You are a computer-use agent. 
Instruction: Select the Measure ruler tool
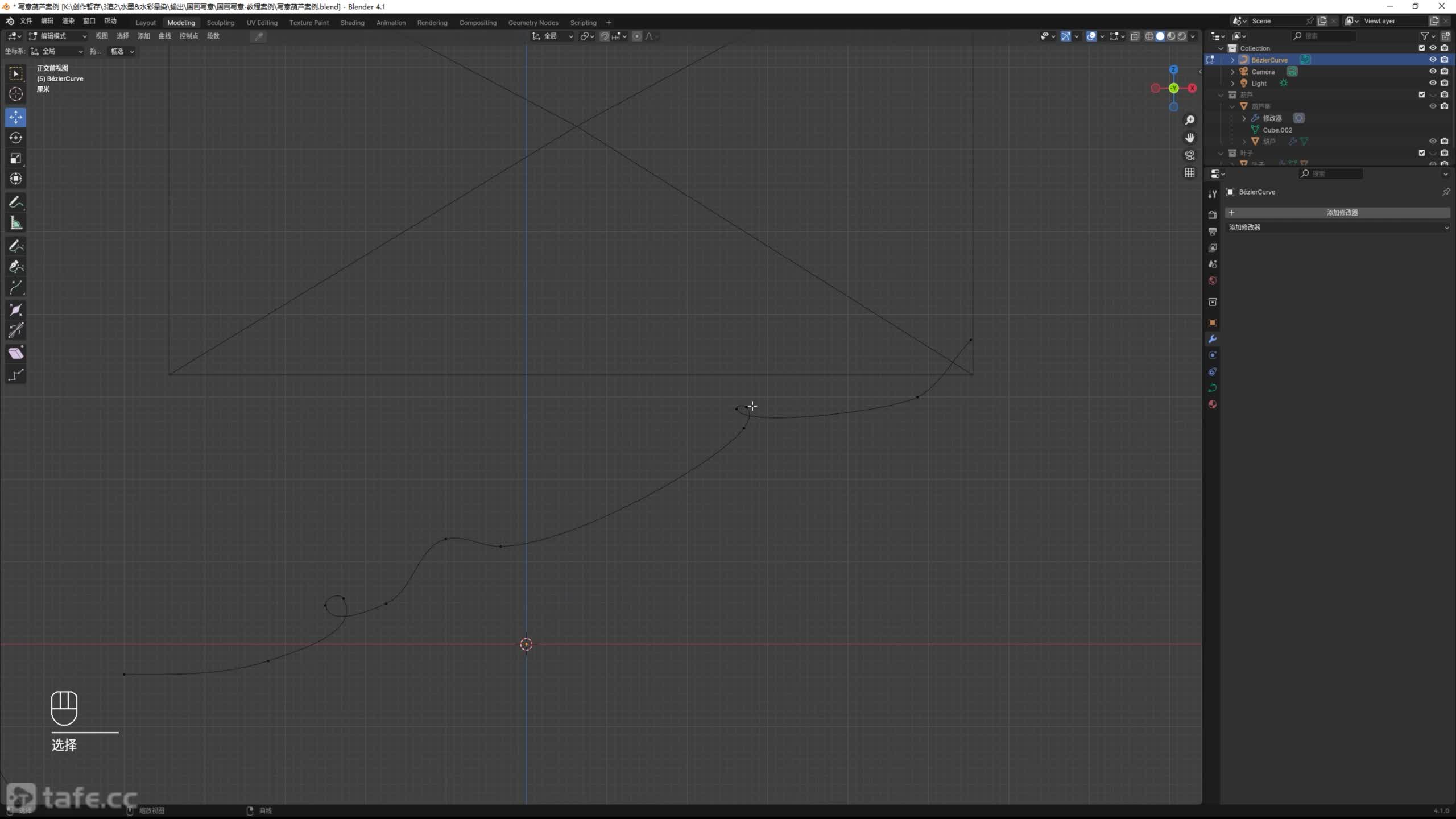[16, 224]
